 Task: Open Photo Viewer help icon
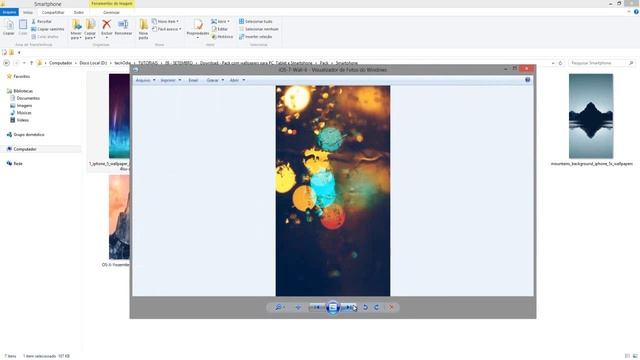point(527,80)
